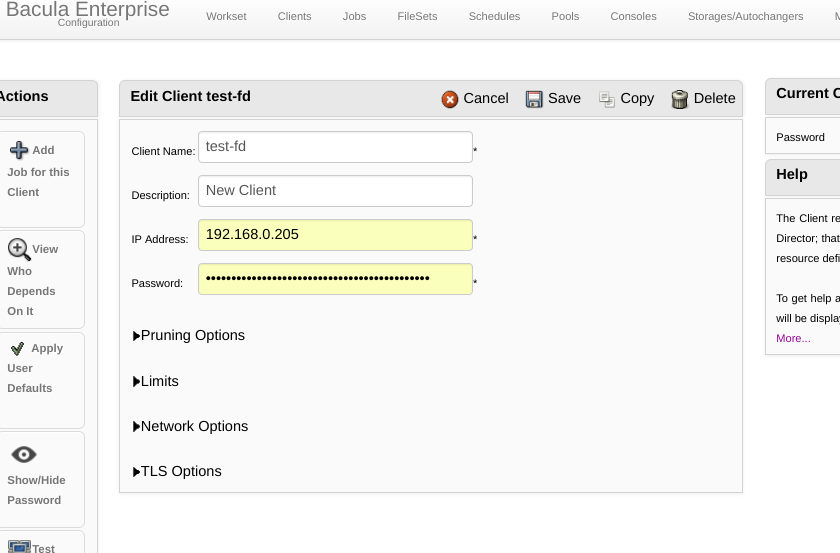This screenshot has width=840, height=553.
Task: Expand the TLS Options section
Action: (x=177, y=472)
